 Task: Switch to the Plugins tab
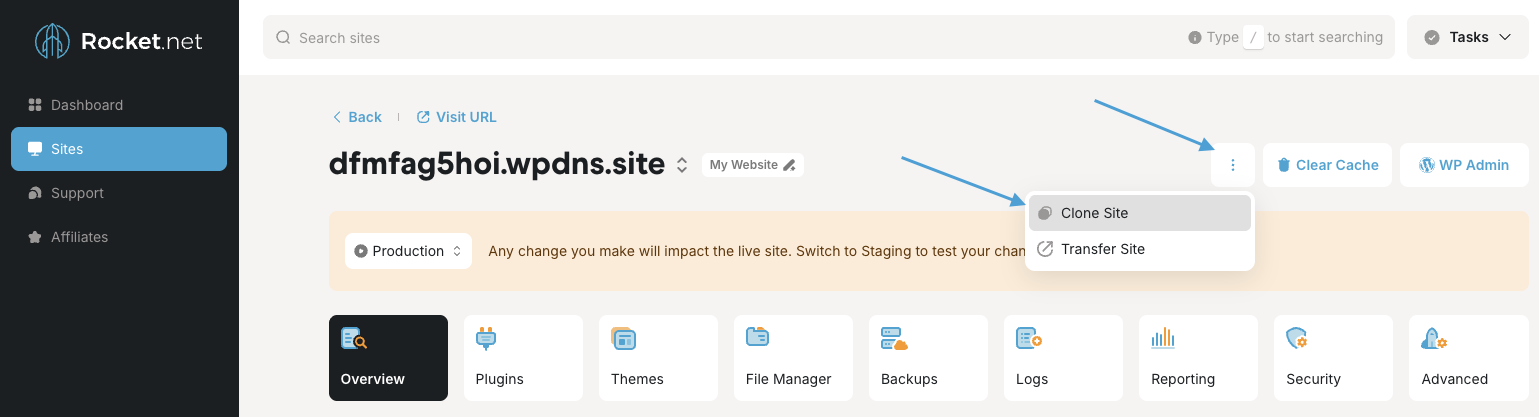point(522,358)
